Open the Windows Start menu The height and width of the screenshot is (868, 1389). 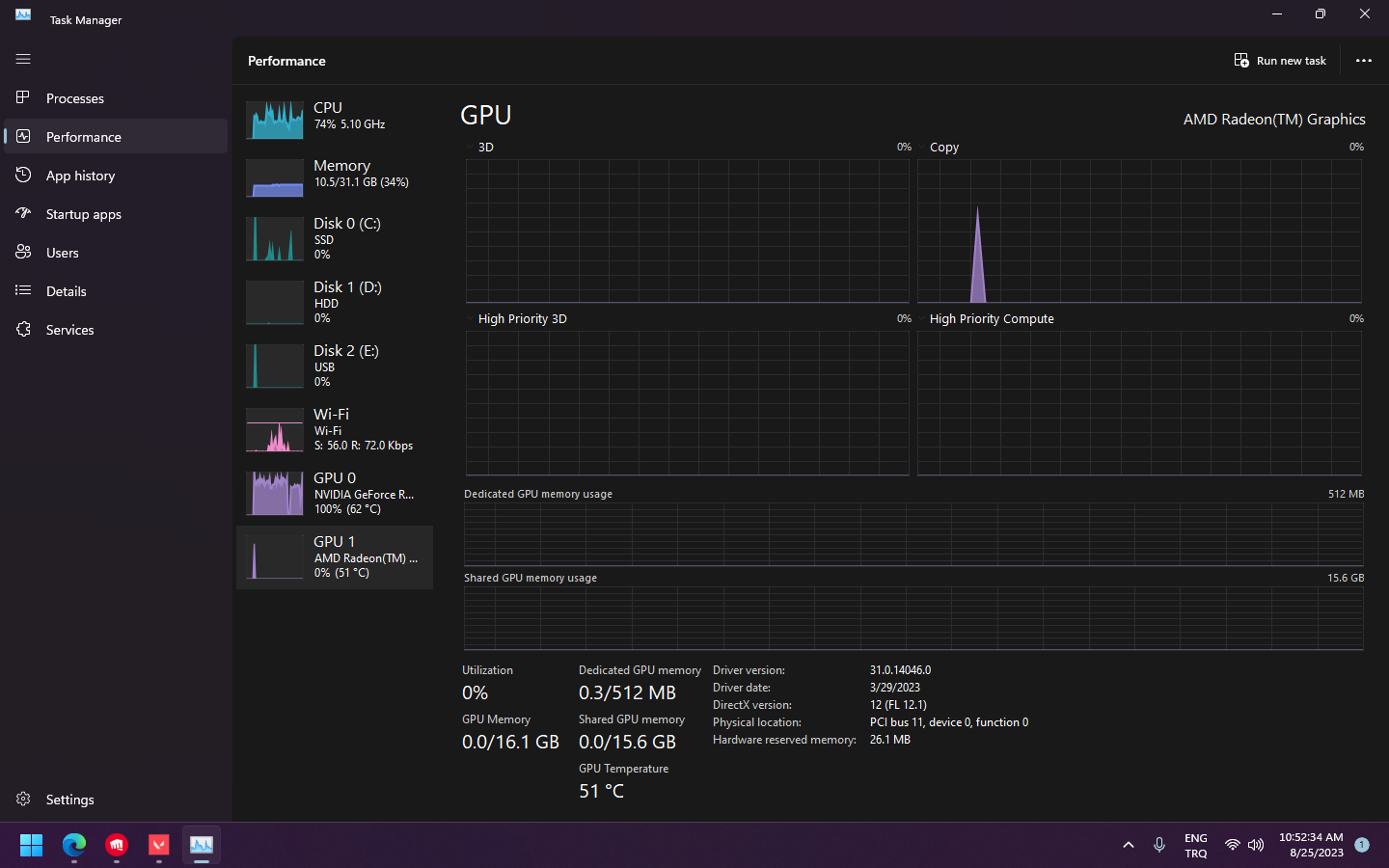(31, 845)
